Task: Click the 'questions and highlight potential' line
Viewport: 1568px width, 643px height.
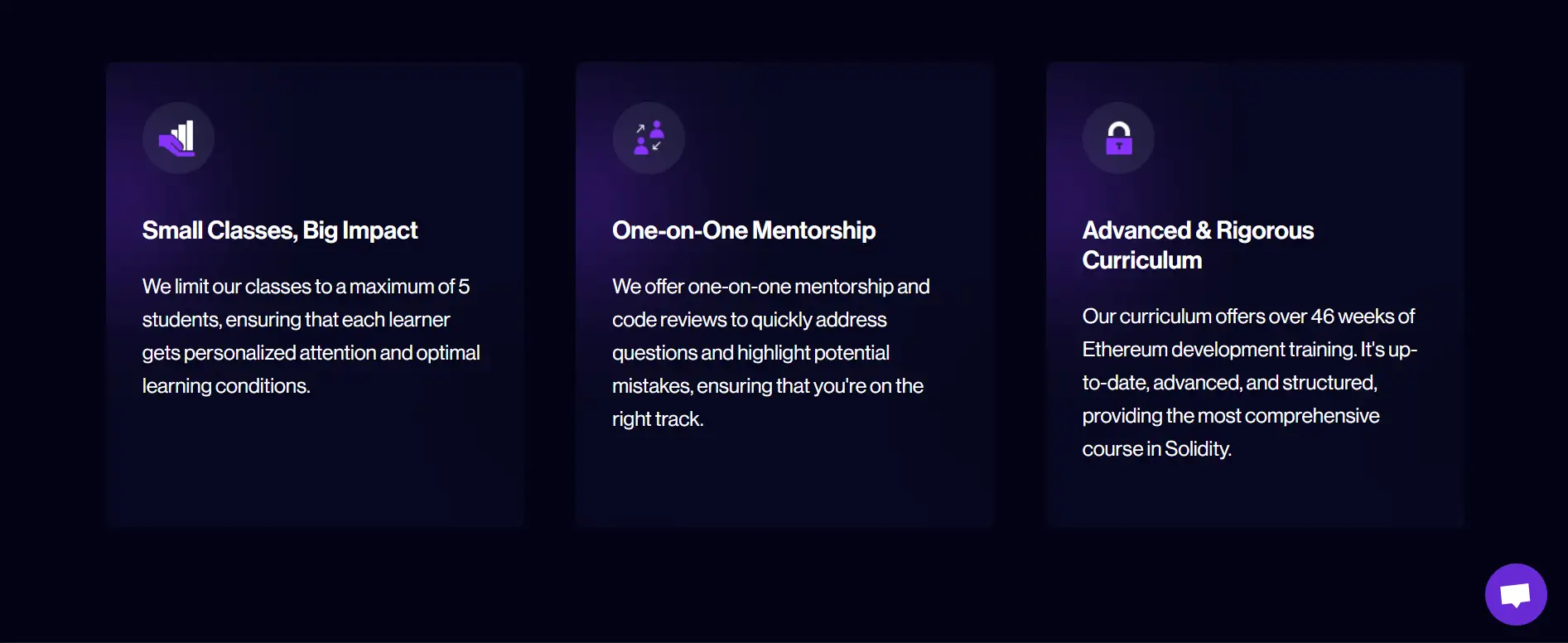Action: (x=750, y=353)
